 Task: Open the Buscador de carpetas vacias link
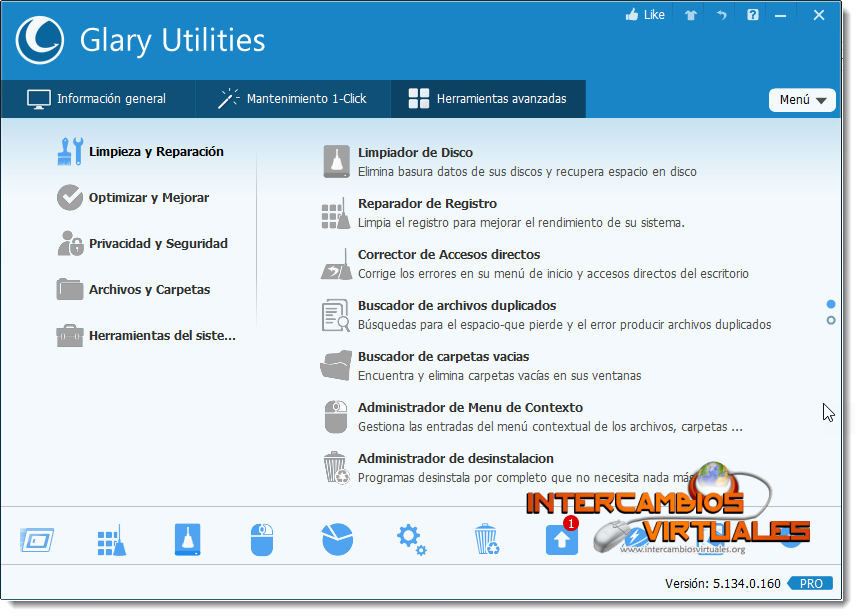(443, 357)
